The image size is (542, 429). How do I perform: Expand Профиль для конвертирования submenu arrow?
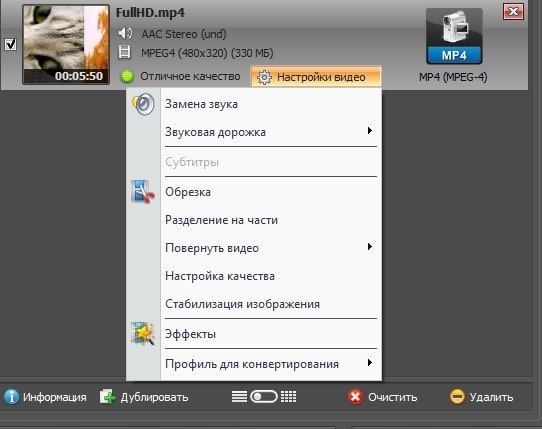370,363
